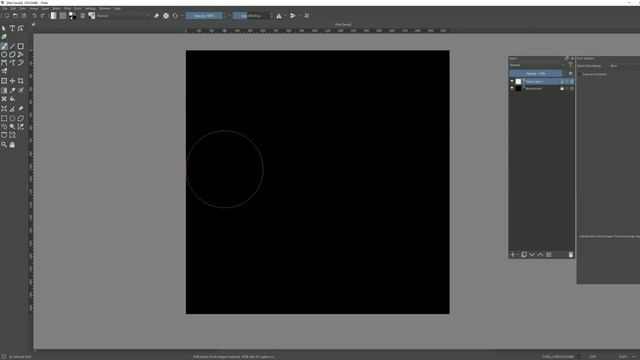The height and width of the screenshot is (360, 640).
Task: Delete the selected layer
Action: click(x=571, y=255)
